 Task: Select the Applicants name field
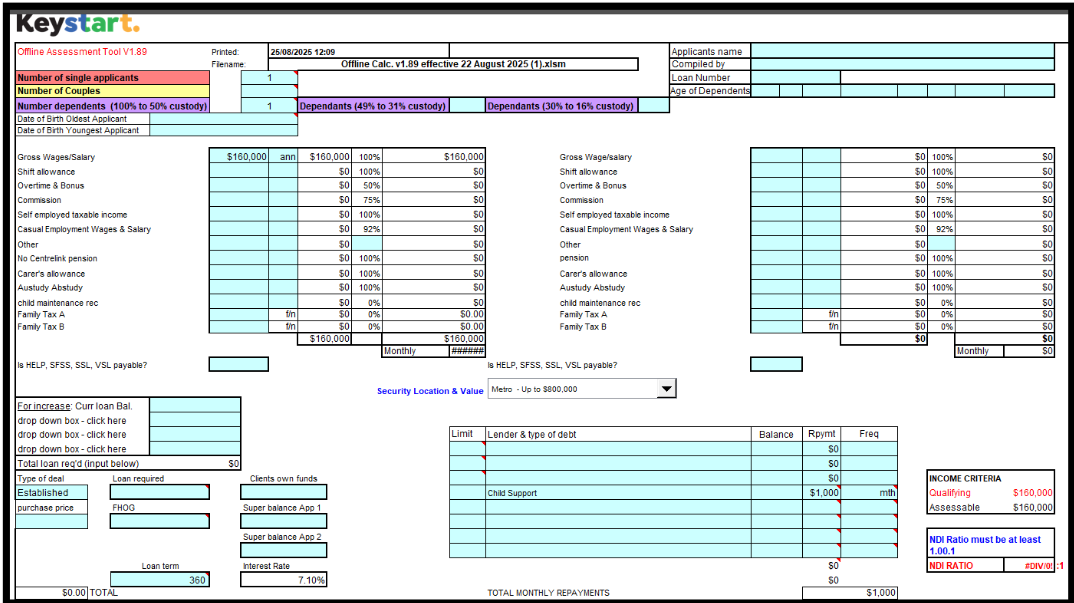click(901, 51)
